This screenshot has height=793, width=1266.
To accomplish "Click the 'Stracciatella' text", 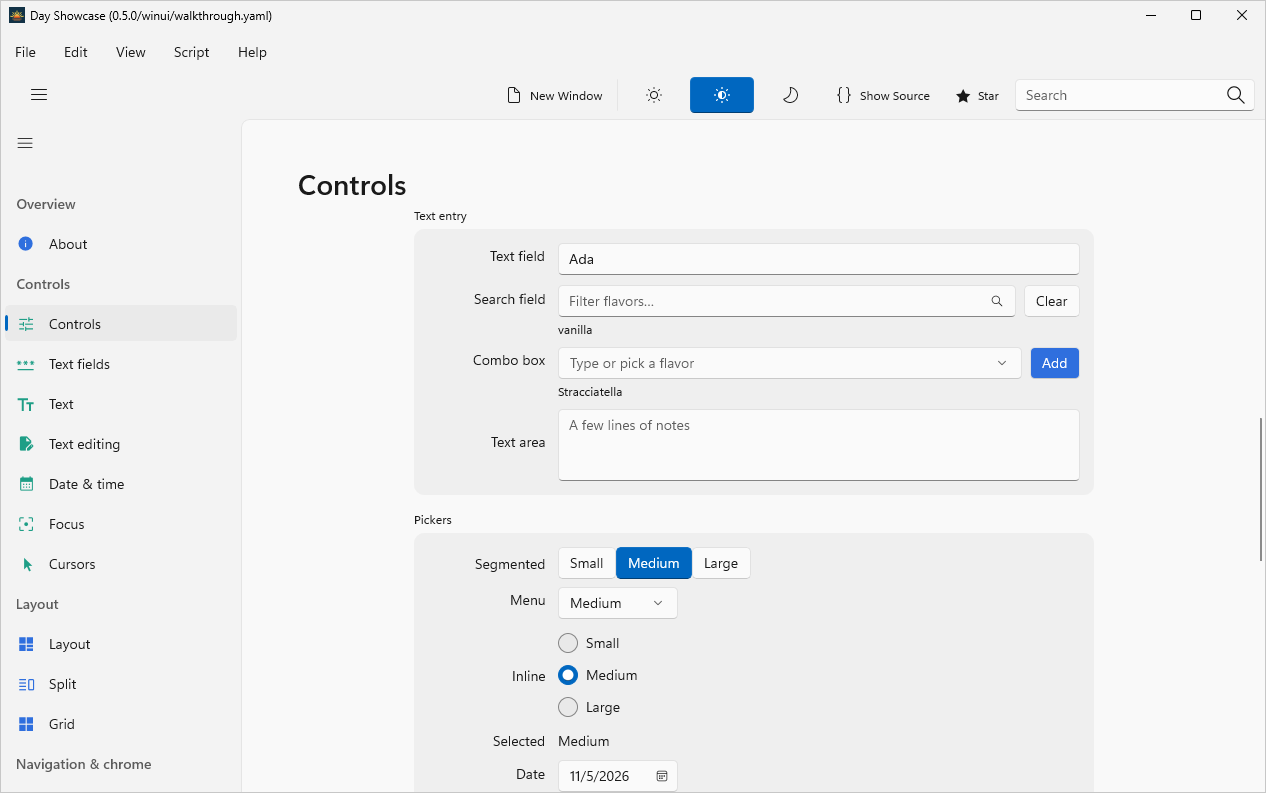I will 590,392.
